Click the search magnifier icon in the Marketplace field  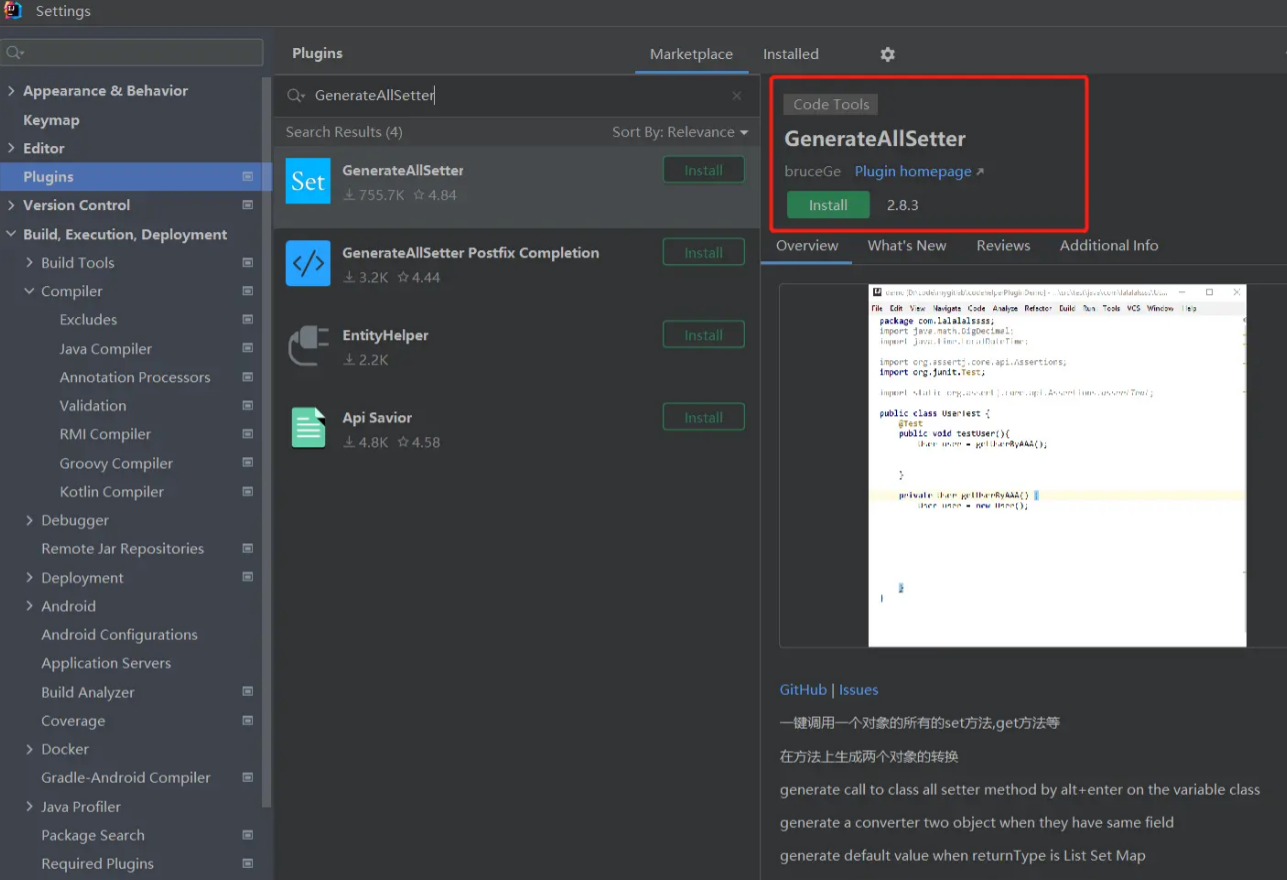pos(296,96)
